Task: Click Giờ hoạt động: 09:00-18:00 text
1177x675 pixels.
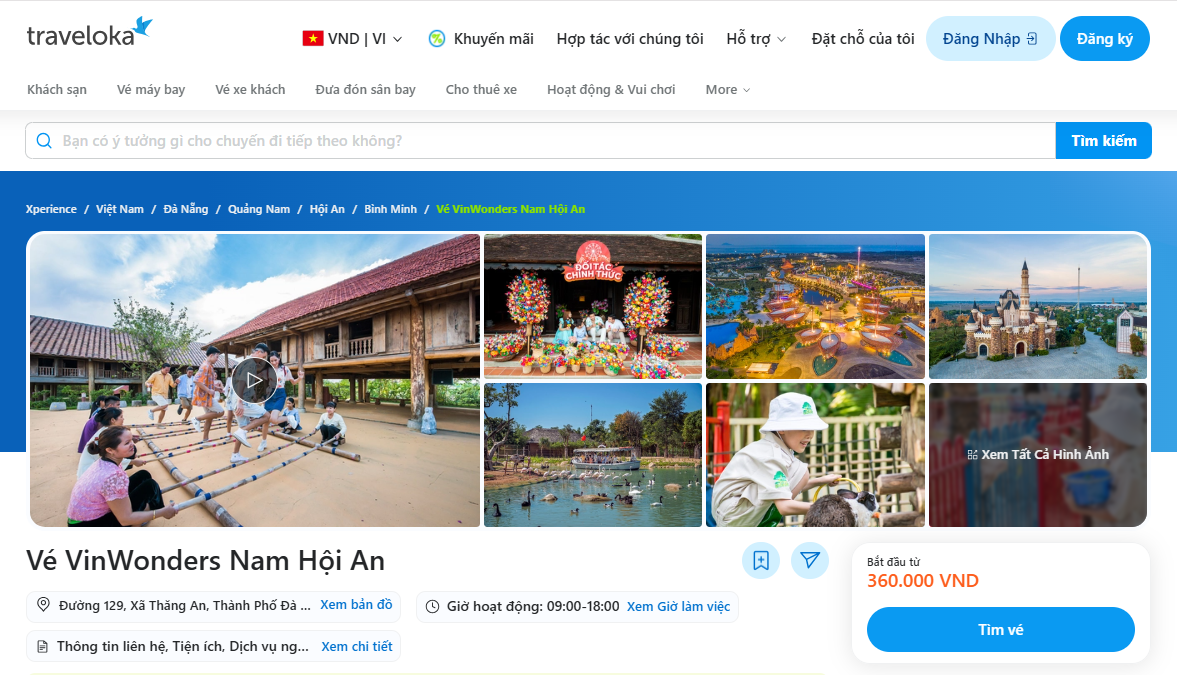Action: click(533, 606)
